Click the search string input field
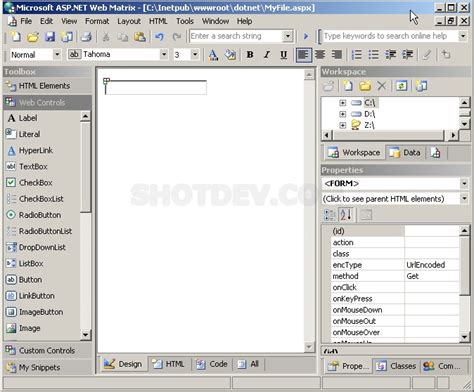 click(x=236, y=36)
